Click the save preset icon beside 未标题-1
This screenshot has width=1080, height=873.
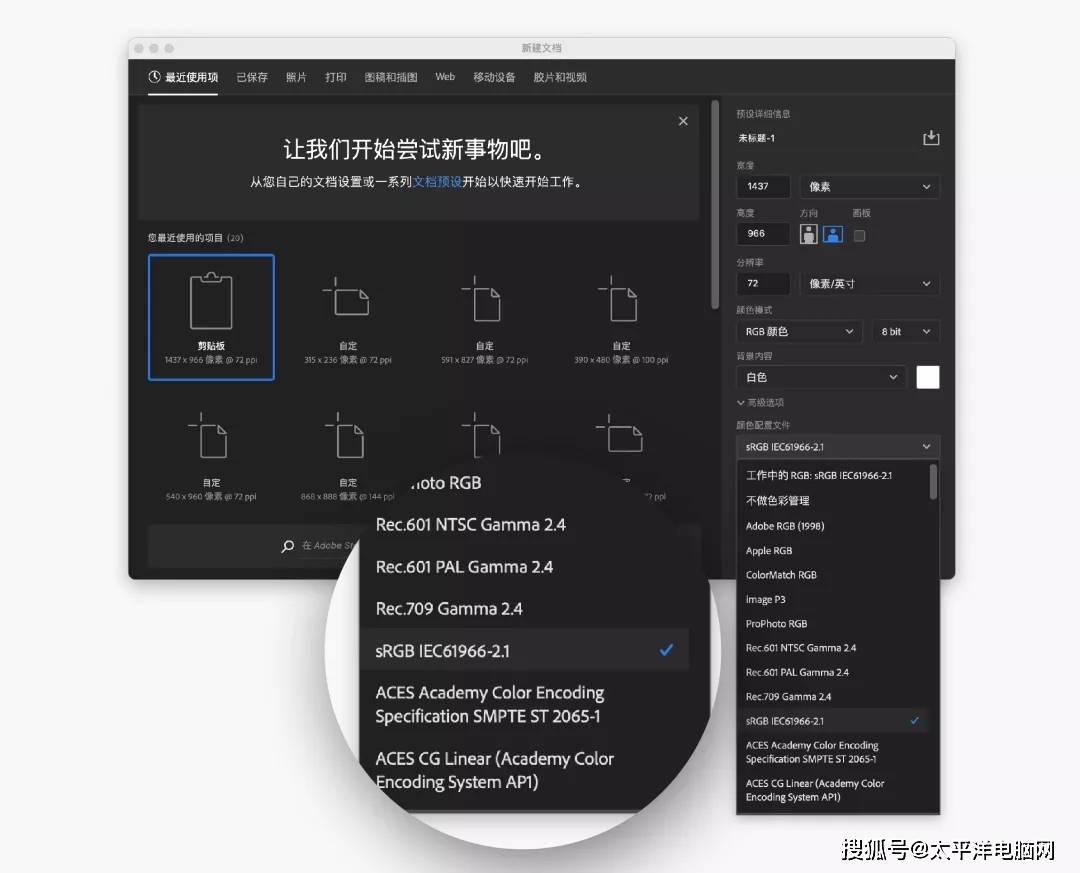pyautogui.click(x=931, y=138)
